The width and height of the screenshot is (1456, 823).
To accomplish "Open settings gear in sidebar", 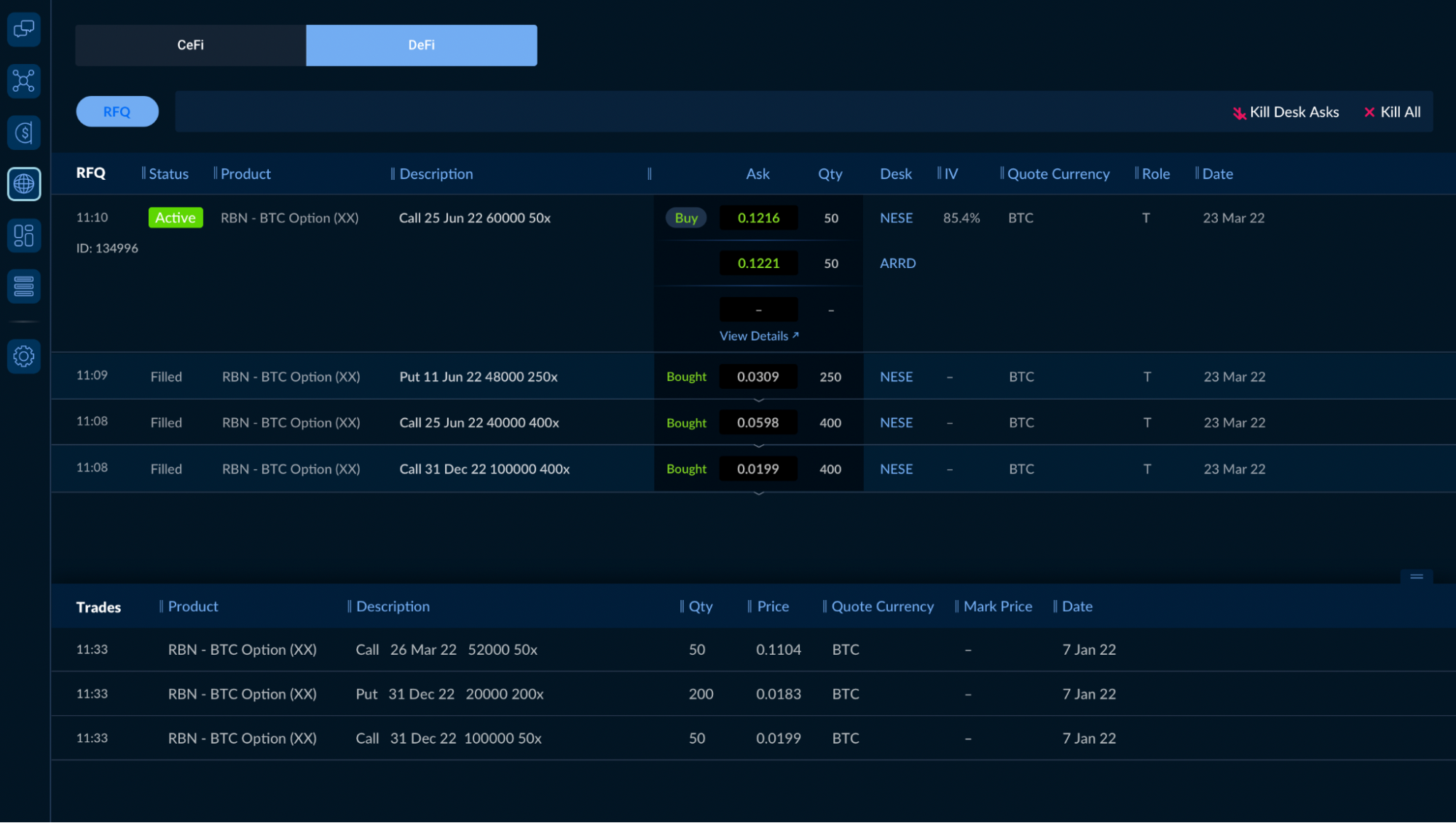I will click(x=23, y=356).
